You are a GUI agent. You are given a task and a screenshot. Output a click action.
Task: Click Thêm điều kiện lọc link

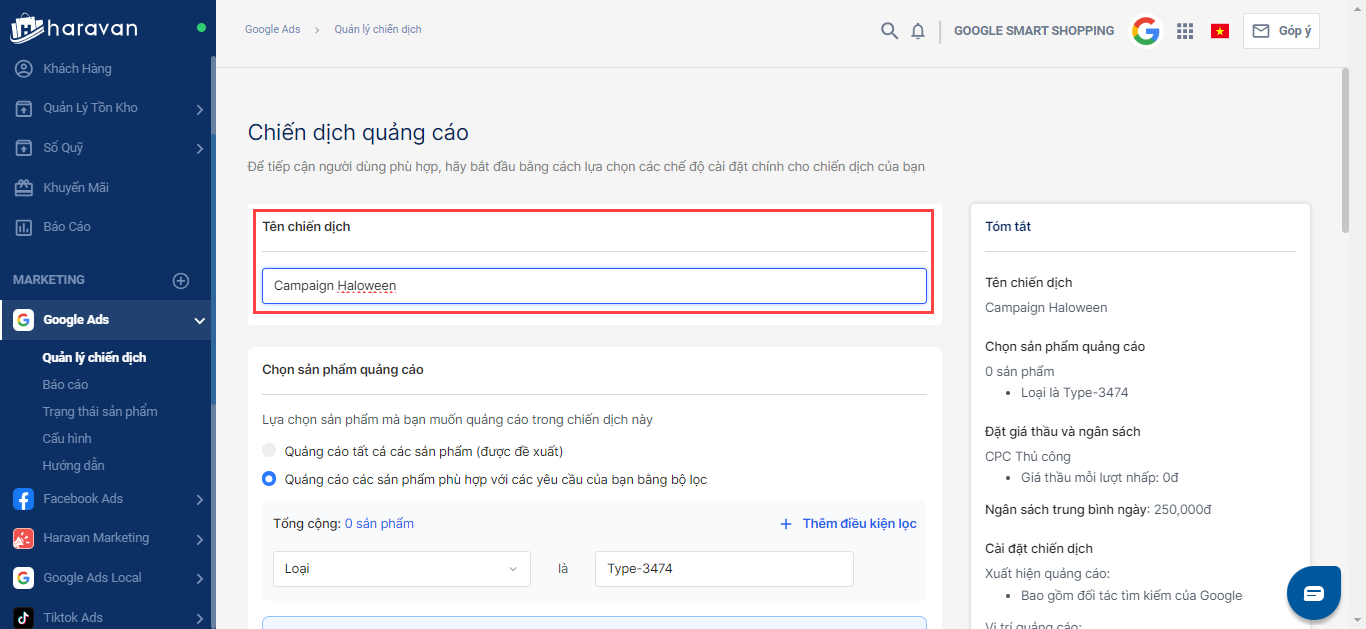[860, 524]
